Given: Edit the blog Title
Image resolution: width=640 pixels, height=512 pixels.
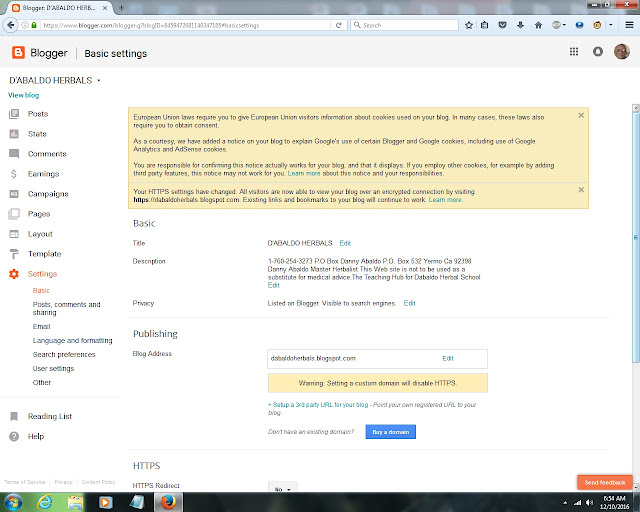Looking at the screenshot, I should coord(345,243).
